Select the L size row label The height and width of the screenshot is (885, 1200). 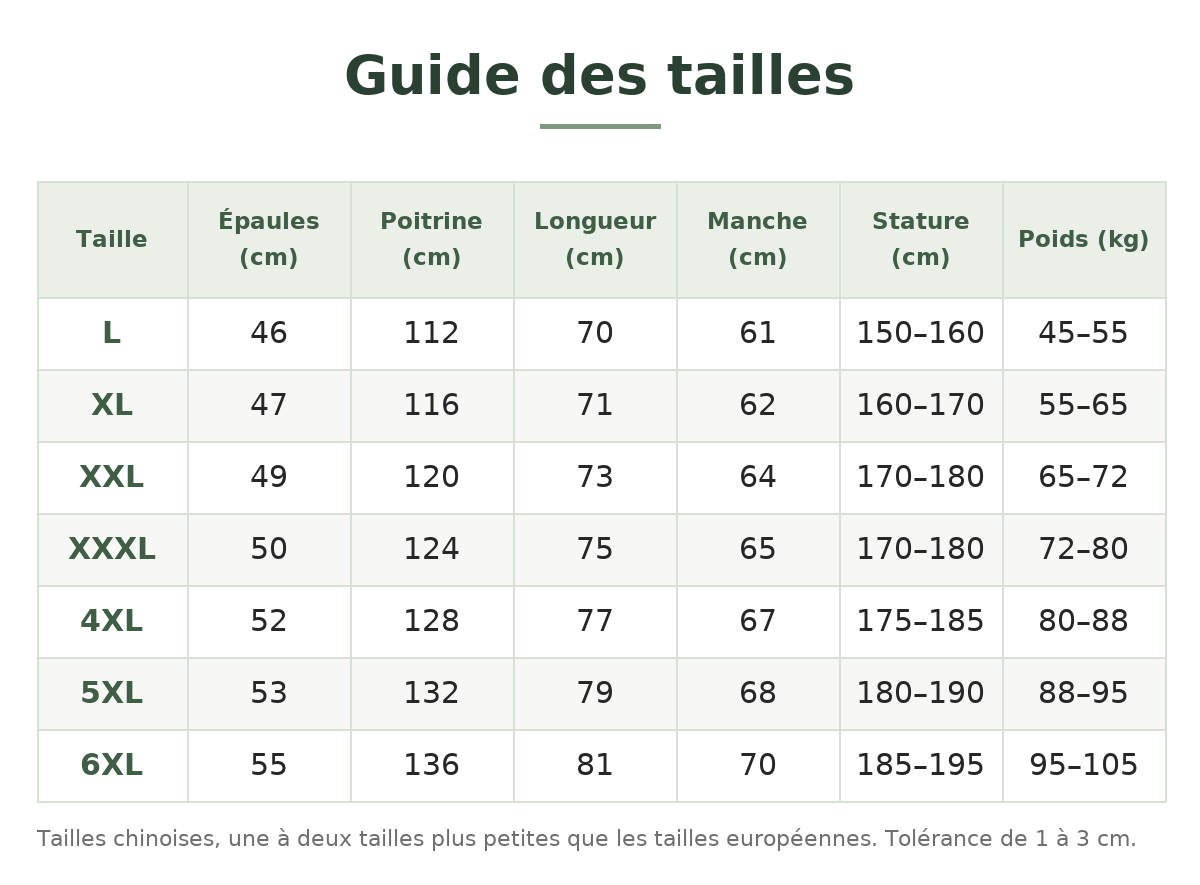coord(112,334)
